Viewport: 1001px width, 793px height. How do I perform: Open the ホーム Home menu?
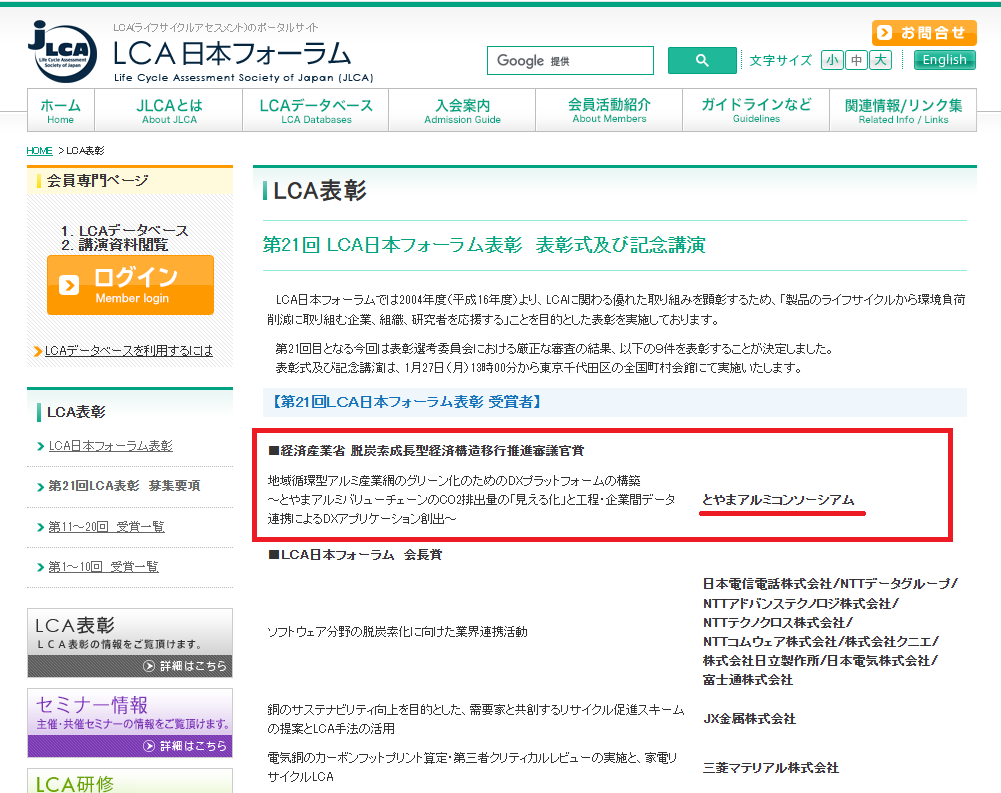click(x=61, y=110)
